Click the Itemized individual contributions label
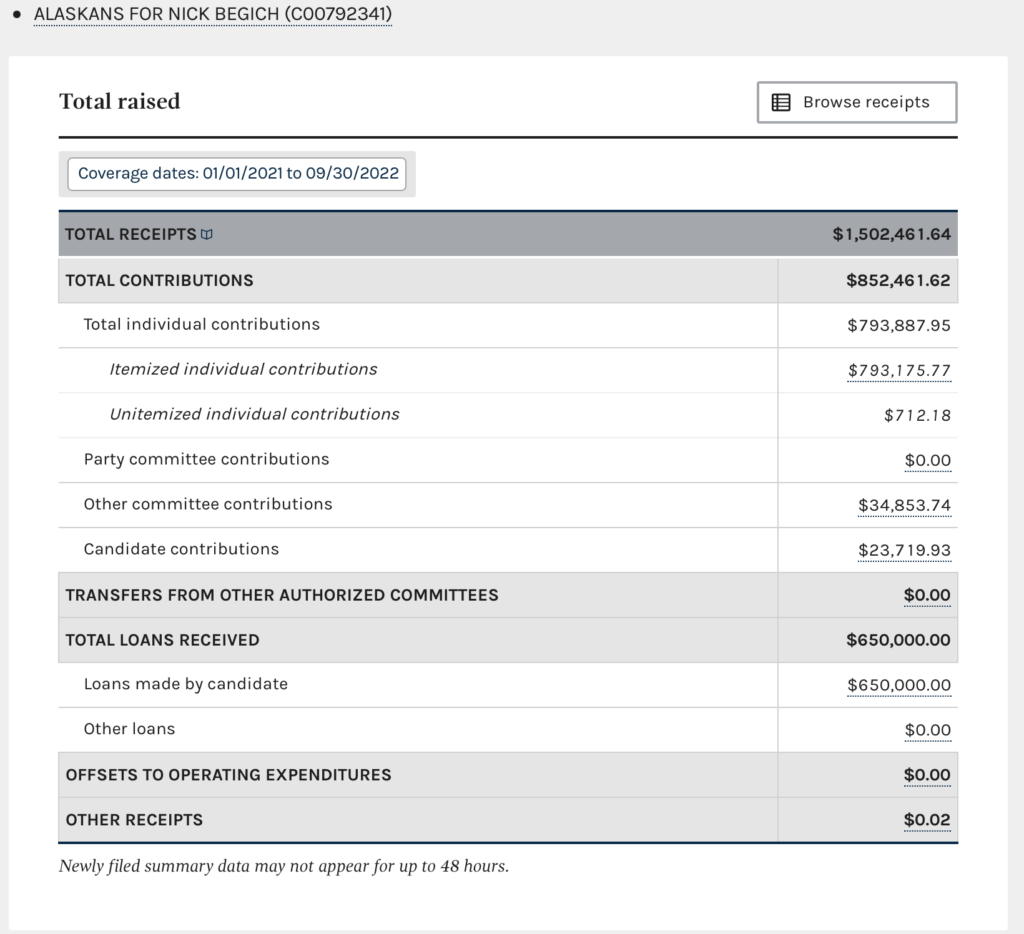 [x=243, y=370]
